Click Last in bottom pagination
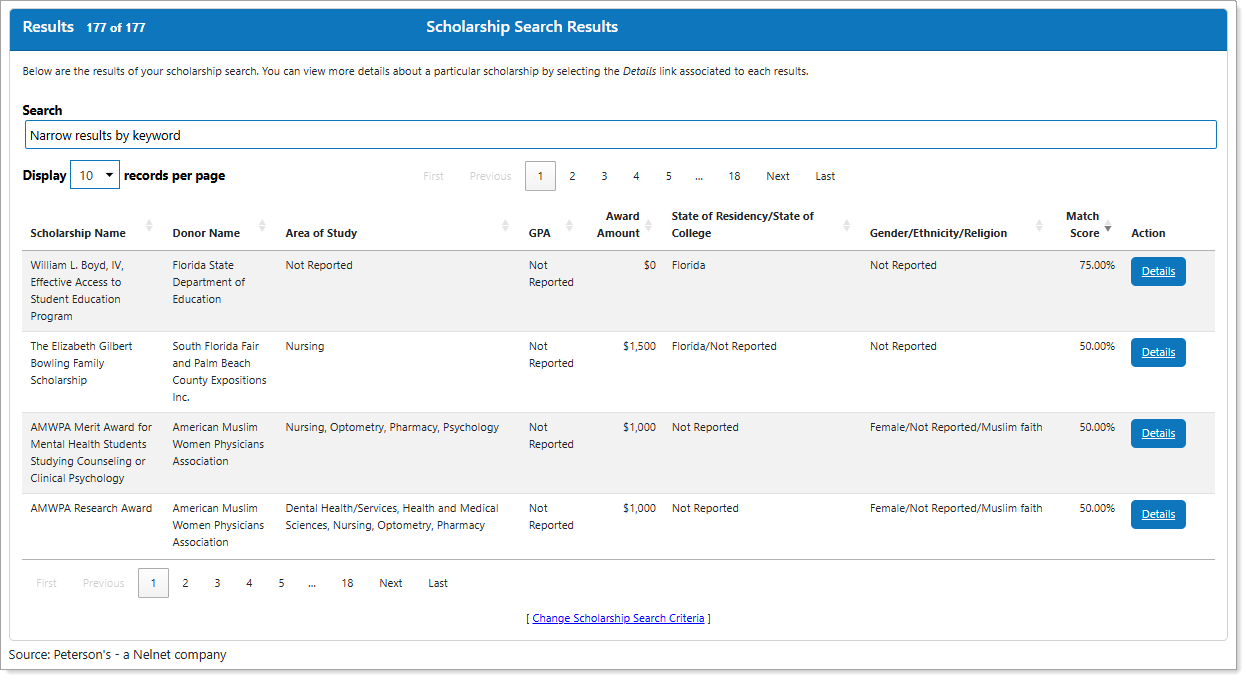The image size is (1247, 680). 437,583
